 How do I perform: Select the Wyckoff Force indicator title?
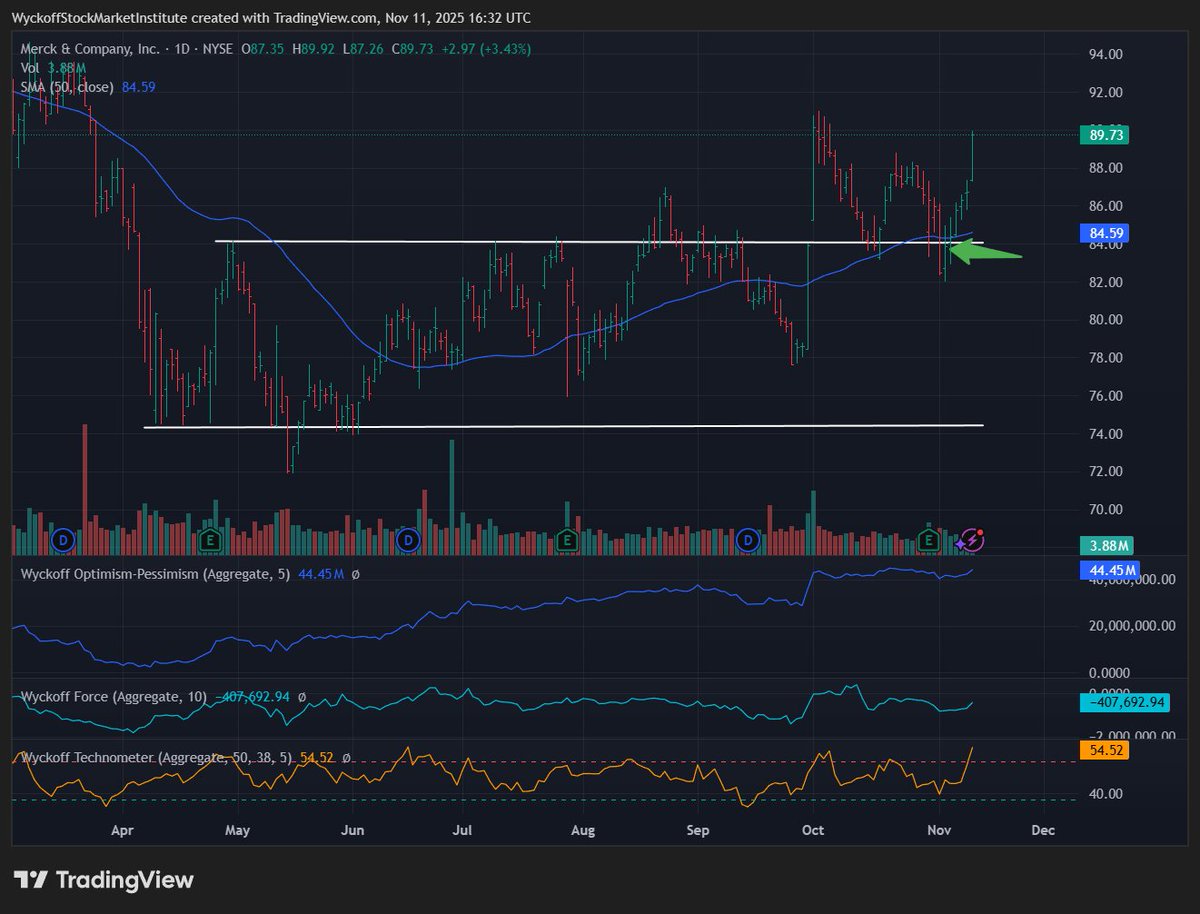click(x=114, y=697)
